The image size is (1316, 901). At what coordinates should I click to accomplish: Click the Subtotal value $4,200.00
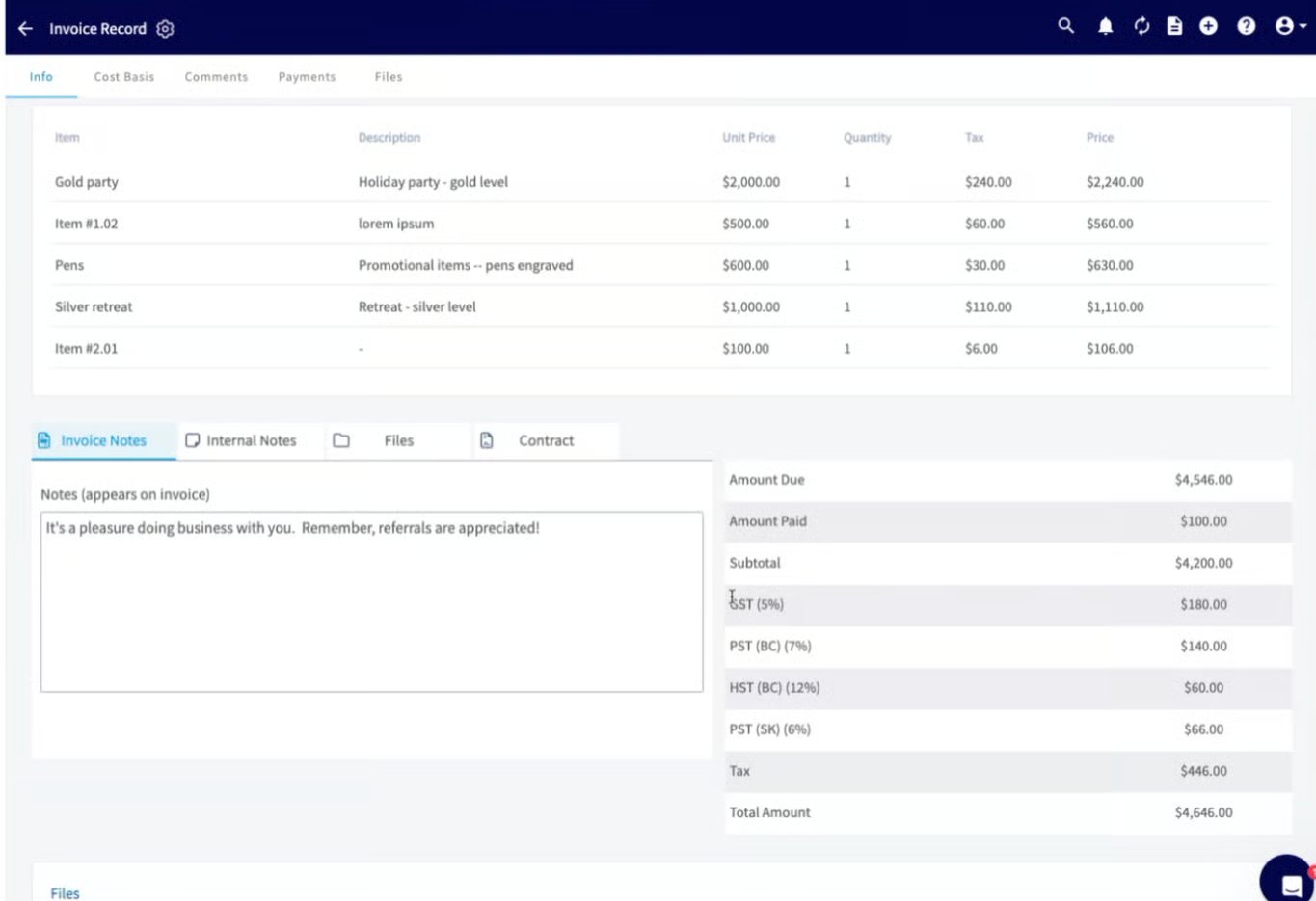(x=1203, y=563)
